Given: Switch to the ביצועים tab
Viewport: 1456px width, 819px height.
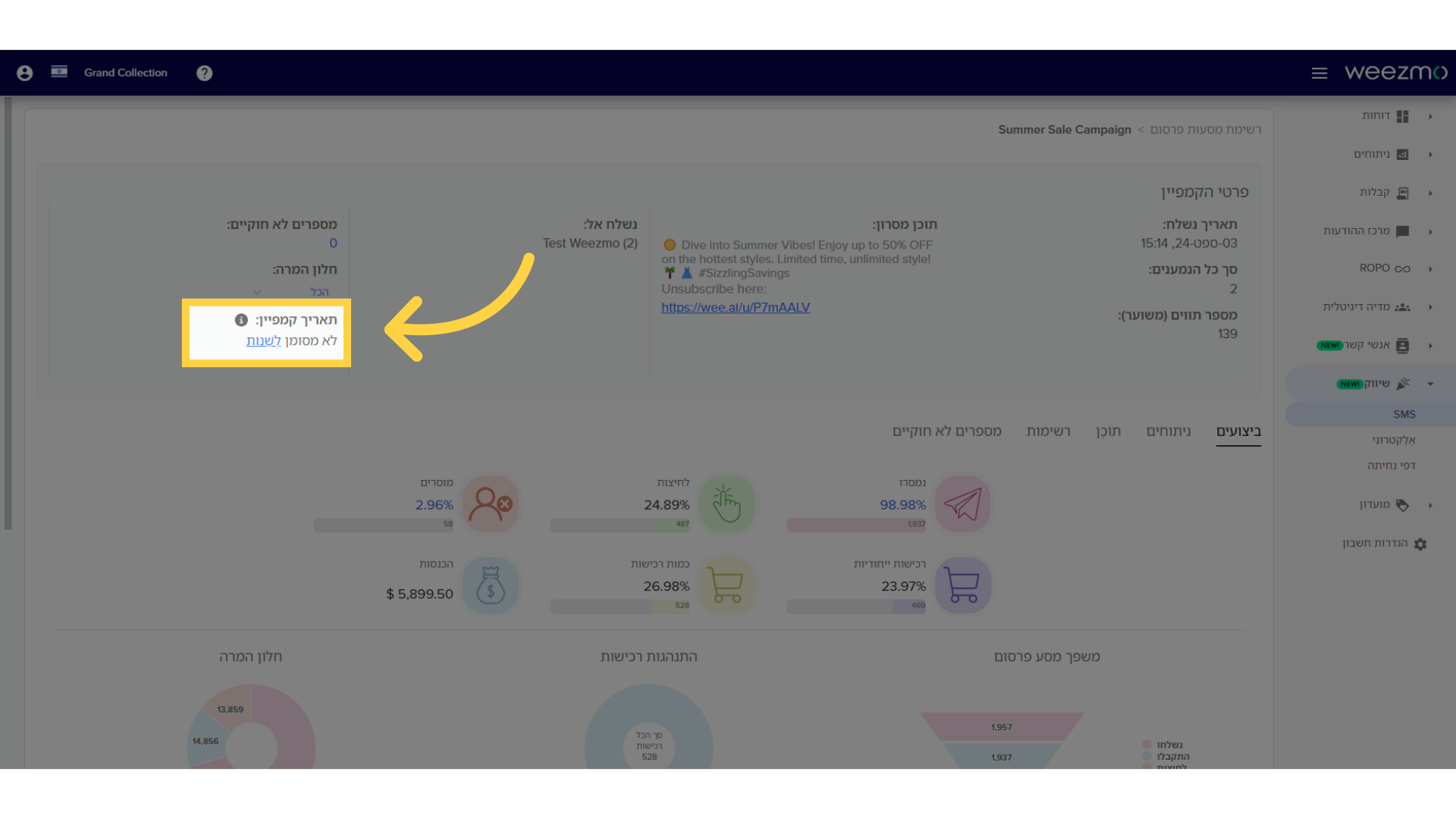Looking at the screenshot, I should pyautogui.click(x=1238, y=431).
